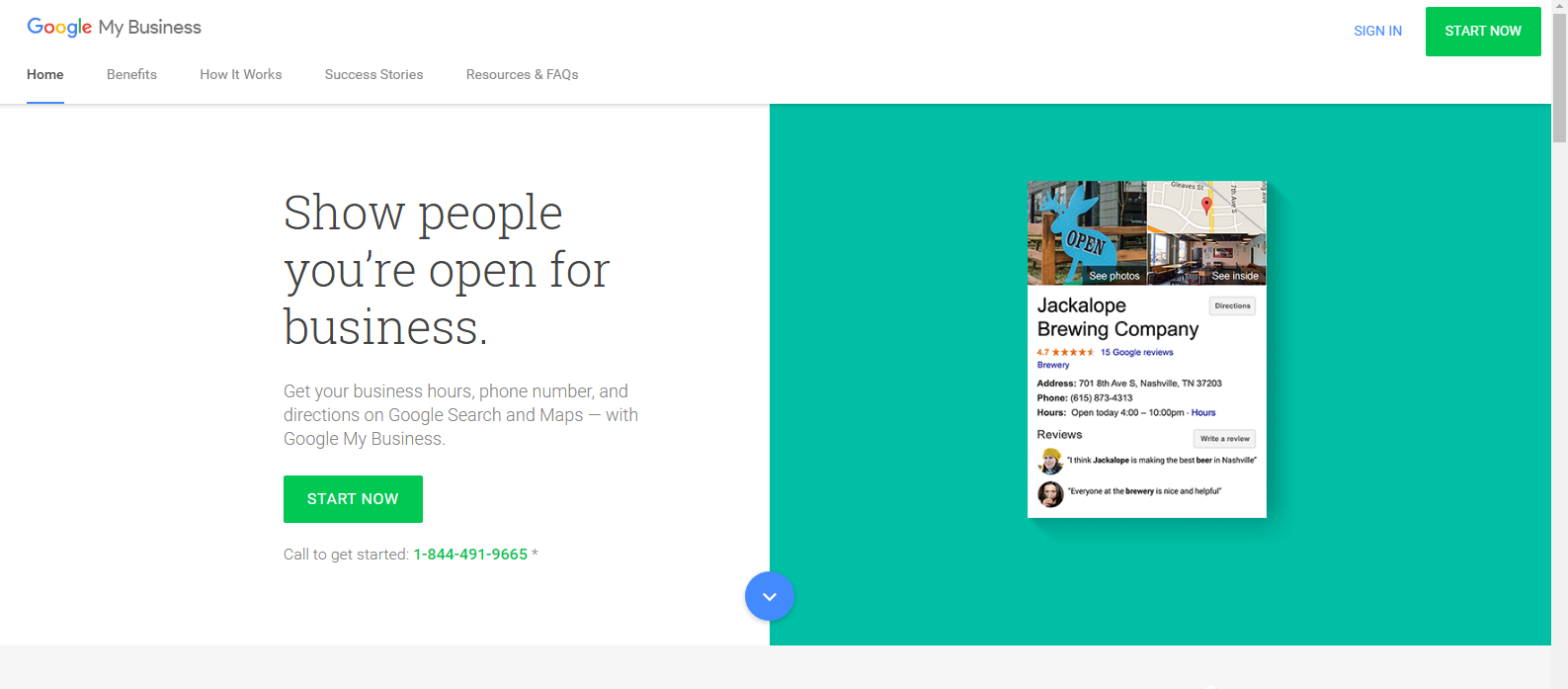Click the Google My Business logo

pos(114,28)
